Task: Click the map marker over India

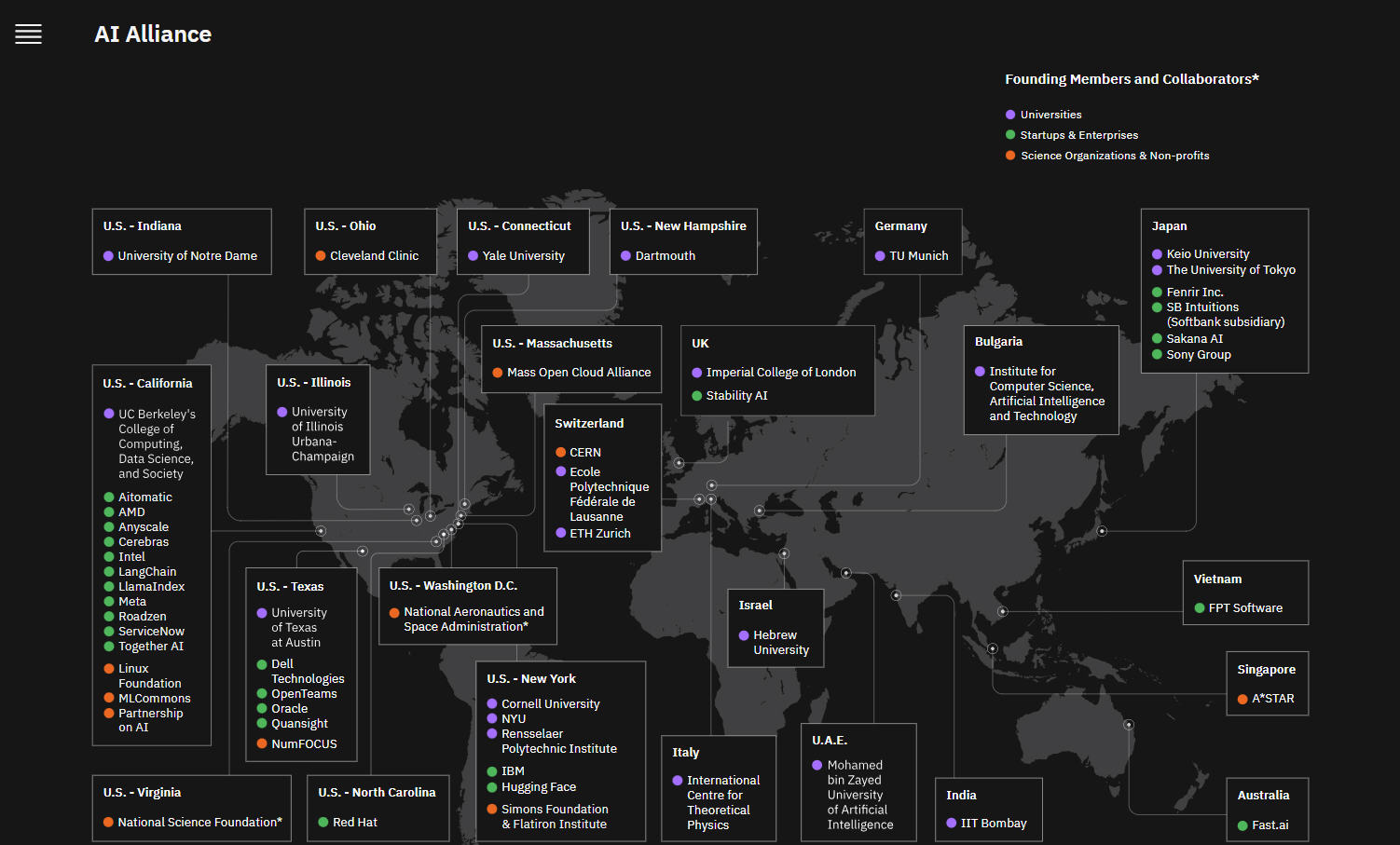Action: [896, 595]
